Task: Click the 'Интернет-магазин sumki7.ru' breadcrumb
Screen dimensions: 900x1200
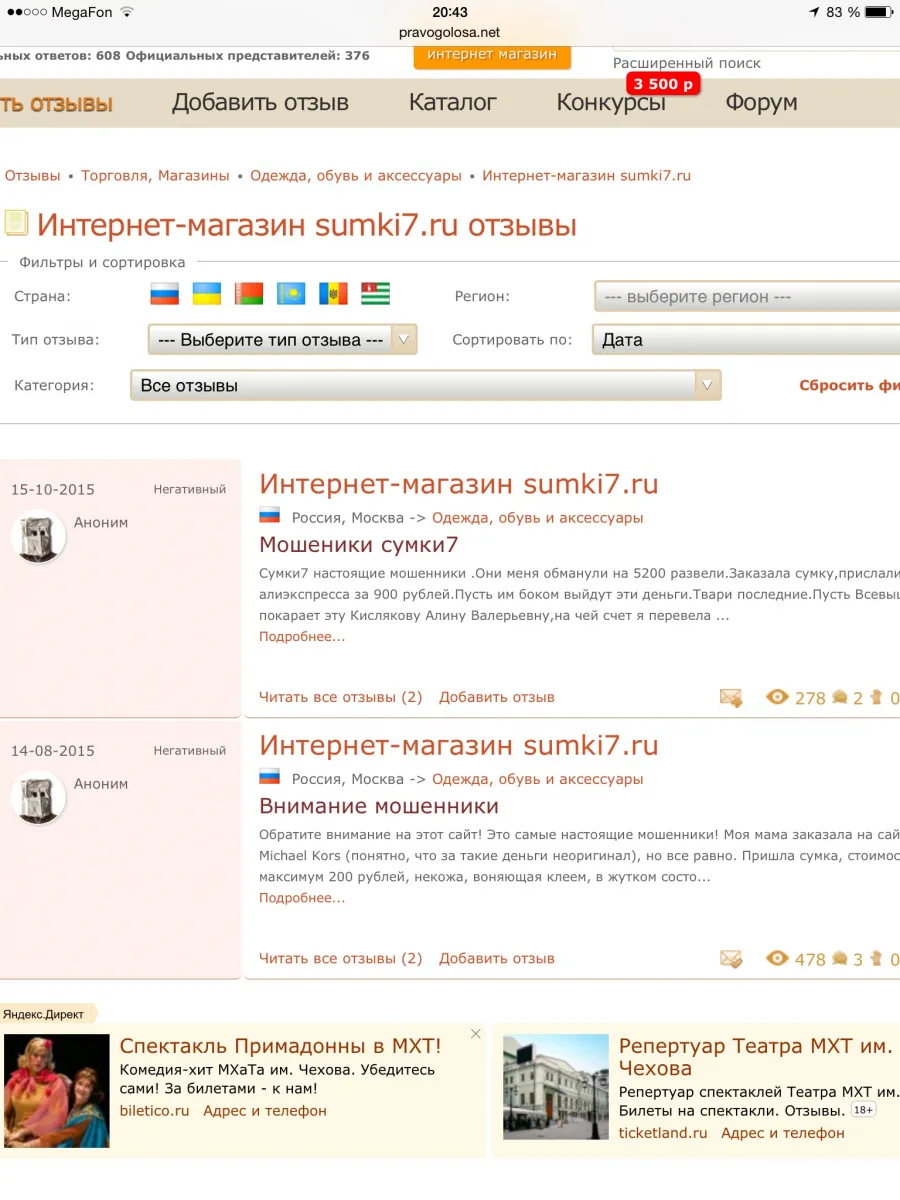Action: coord(587,176)
